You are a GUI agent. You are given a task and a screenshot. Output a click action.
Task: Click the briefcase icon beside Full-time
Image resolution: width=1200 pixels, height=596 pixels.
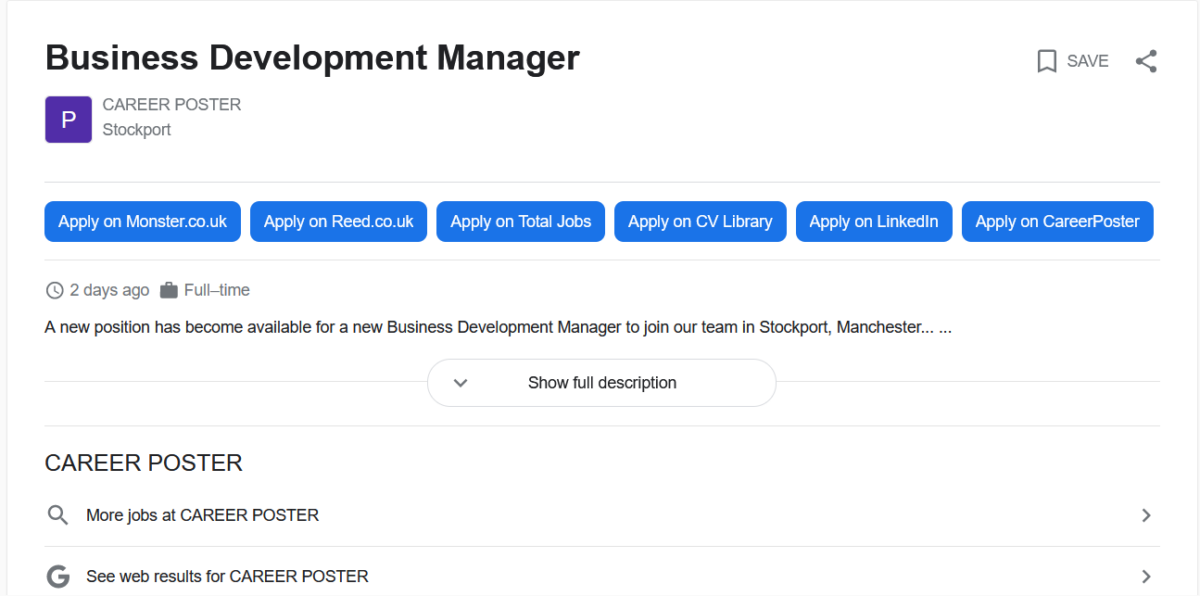(168, 290)
